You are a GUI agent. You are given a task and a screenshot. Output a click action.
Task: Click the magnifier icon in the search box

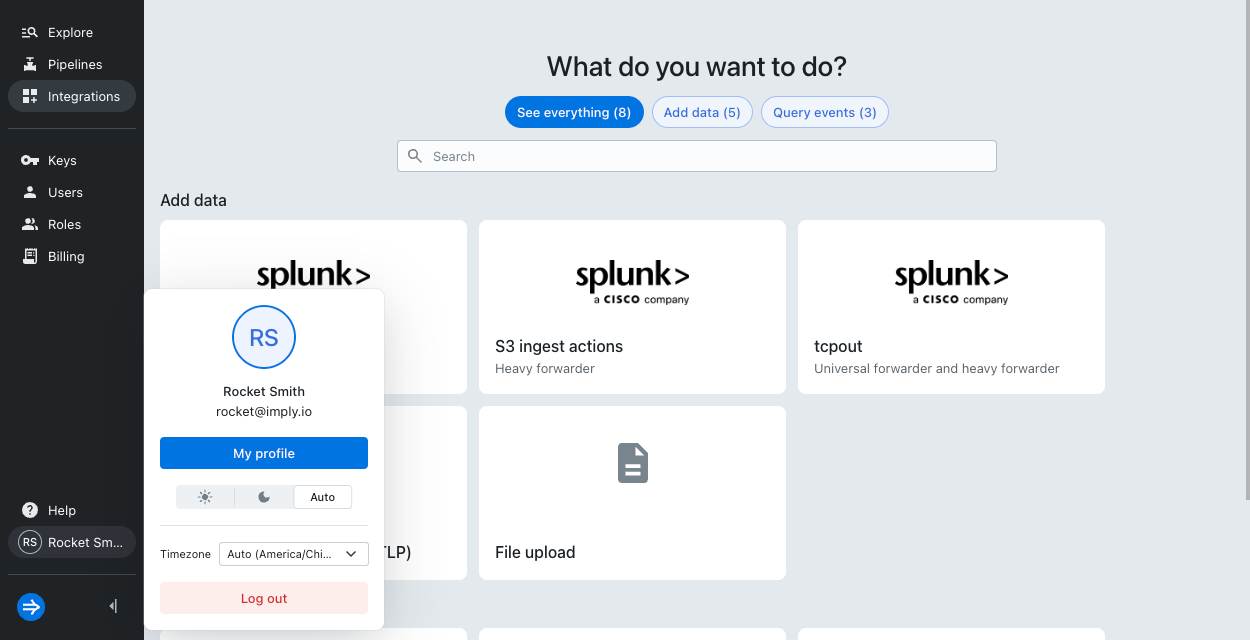415,156
